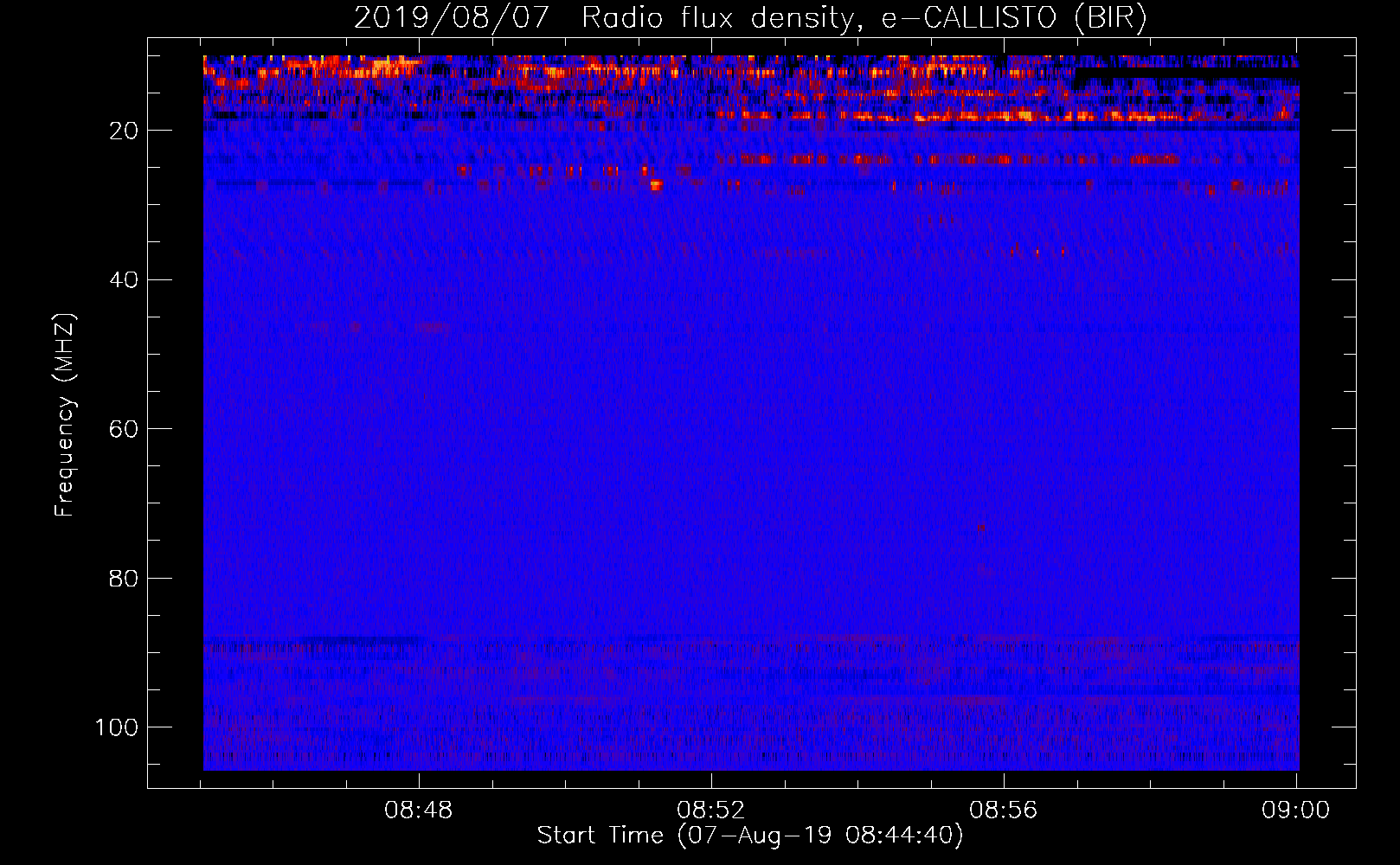The image size is (1400, 865).
Task: Click the plot title '2019/08/07 Radio flux density, e-CALLISTO (BIR)'
Action: point(750,18)
